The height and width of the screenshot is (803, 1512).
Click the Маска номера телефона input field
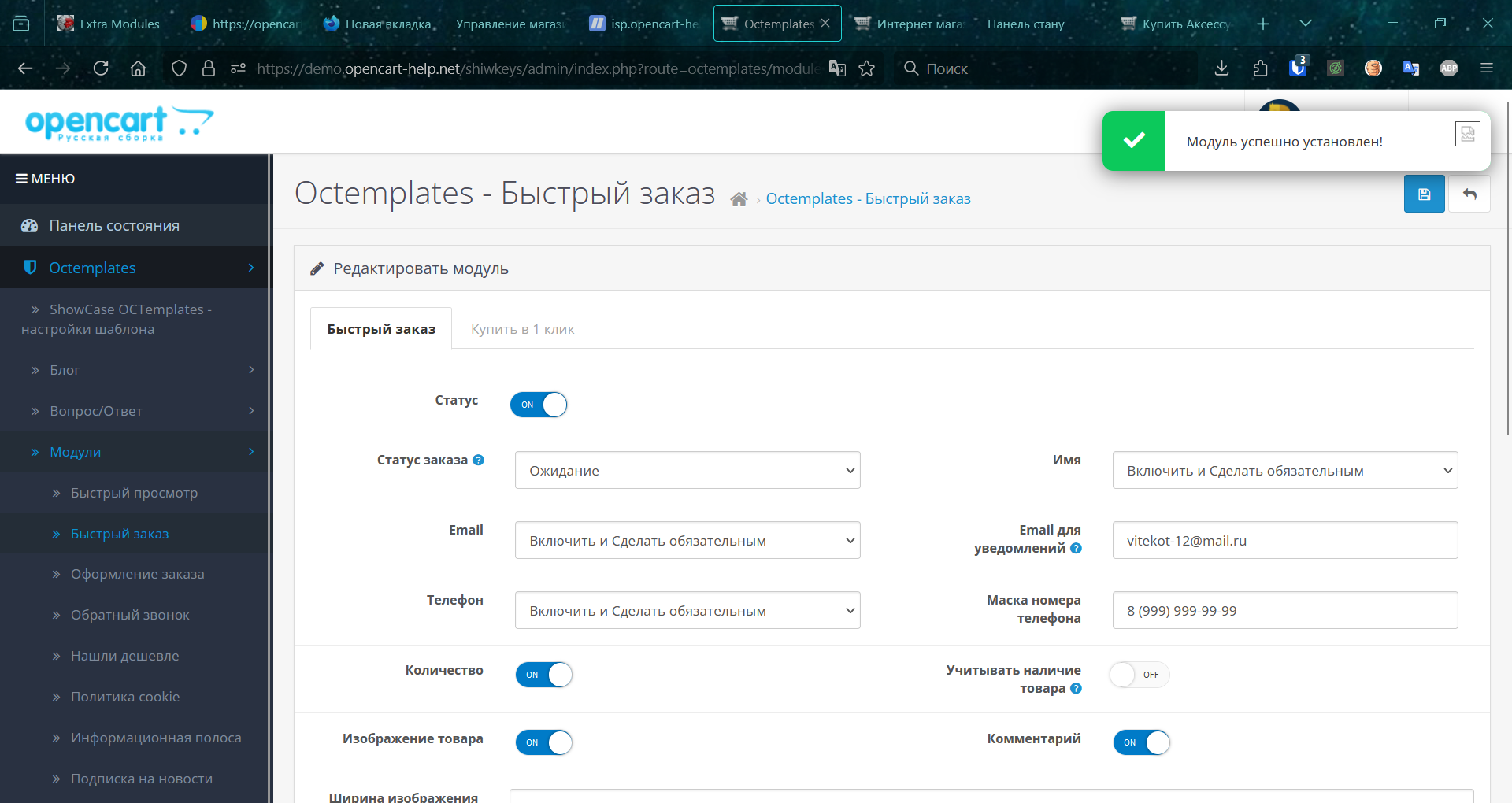tap(1284, 611)
